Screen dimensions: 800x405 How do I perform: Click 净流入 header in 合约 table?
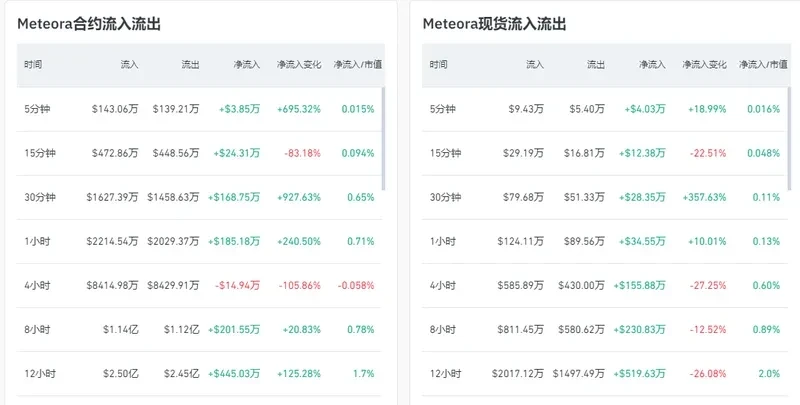click(247, 65)
